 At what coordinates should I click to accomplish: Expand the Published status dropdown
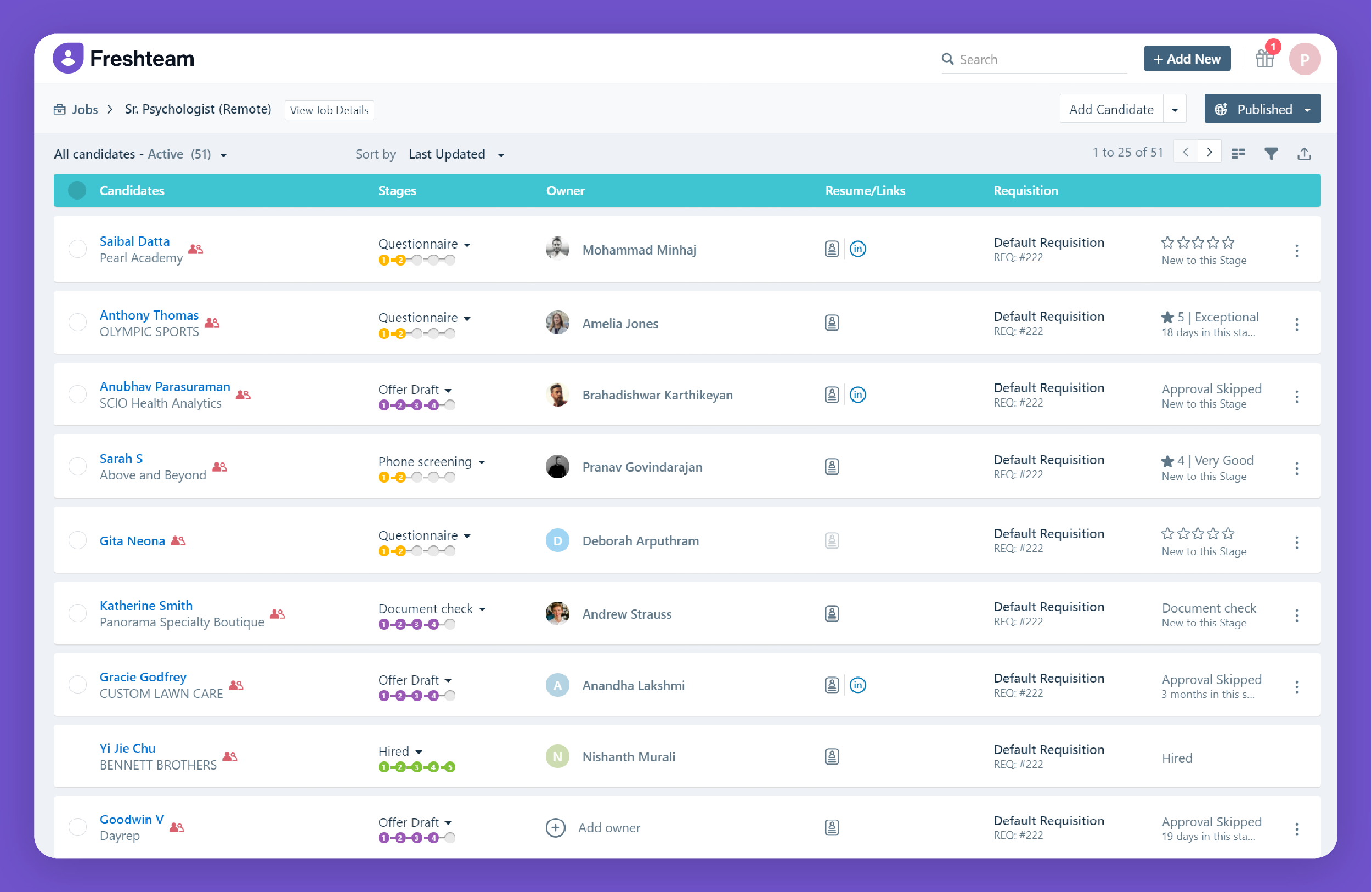pyautogui.click(x=1307, y=109)
